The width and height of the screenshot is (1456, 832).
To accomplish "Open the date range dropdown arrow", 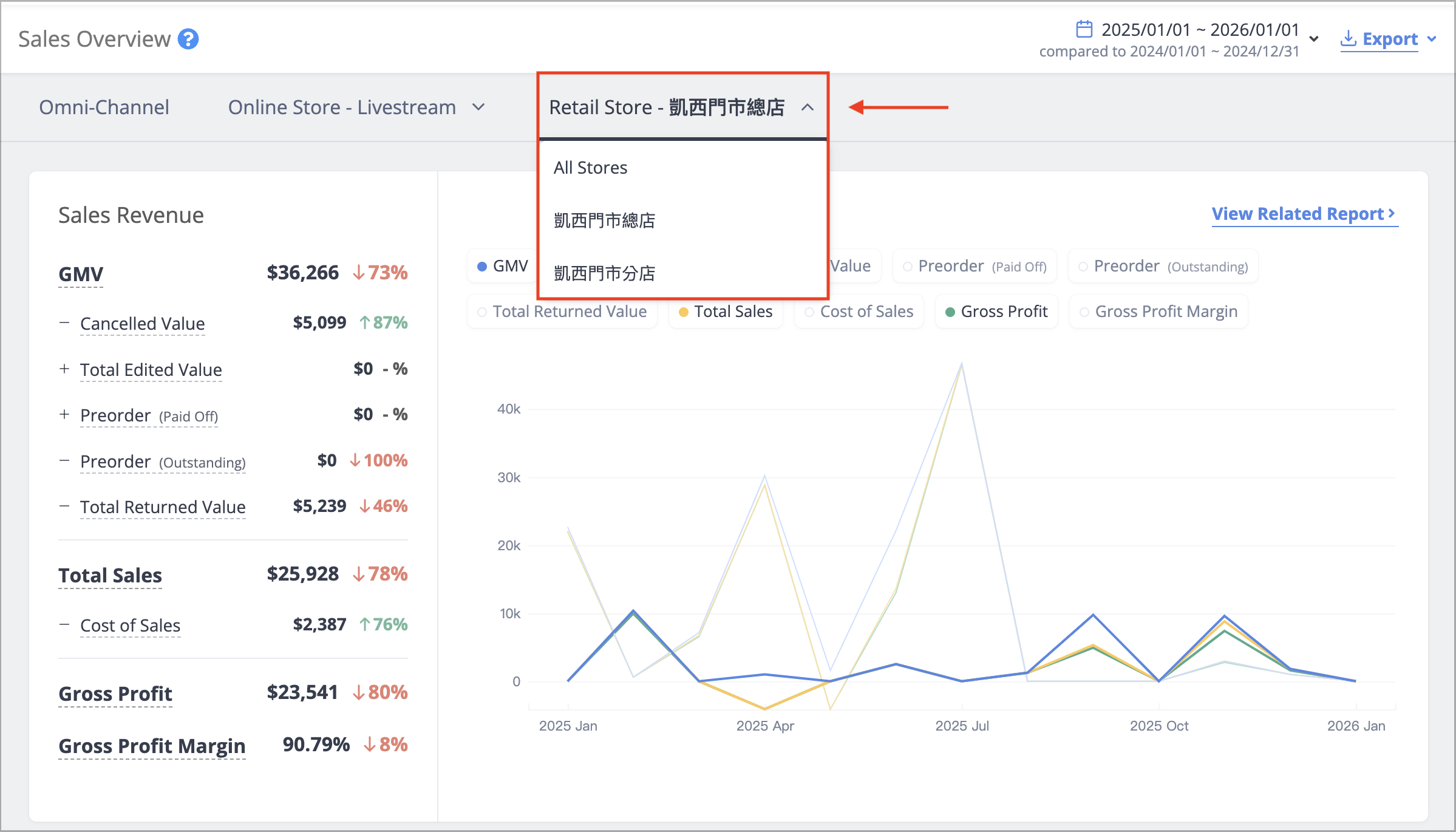I will (x=1314, y=39).
